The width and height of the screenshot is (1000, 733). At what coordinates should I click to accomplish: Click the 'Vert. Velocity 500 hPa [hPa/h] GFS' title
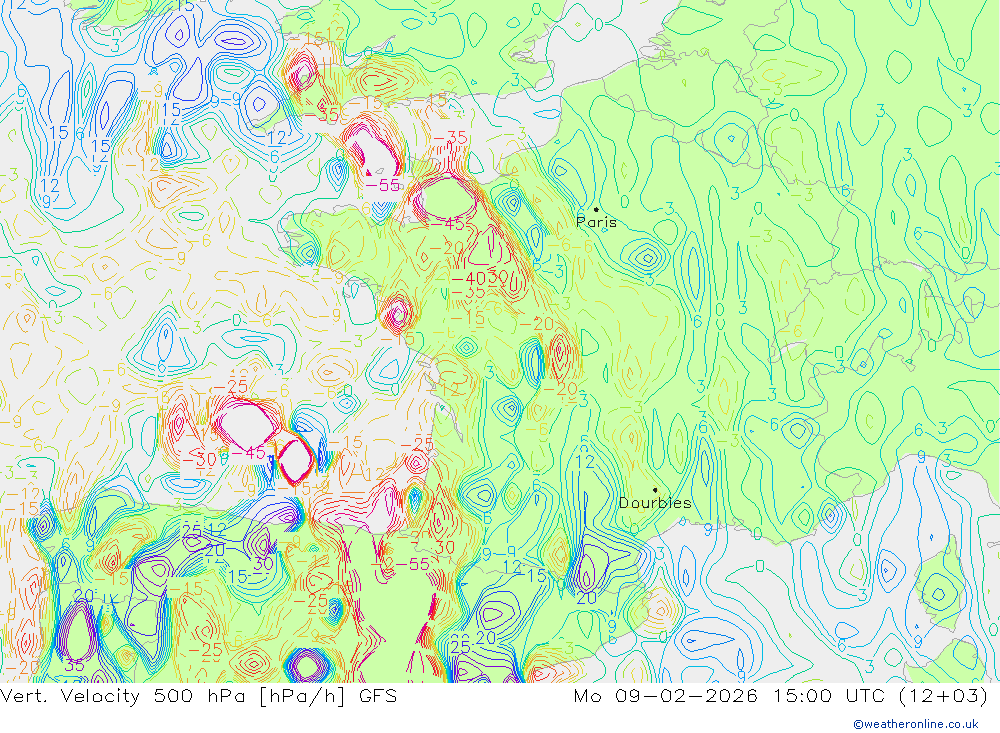pyautogui.click(x=198, y=695)
